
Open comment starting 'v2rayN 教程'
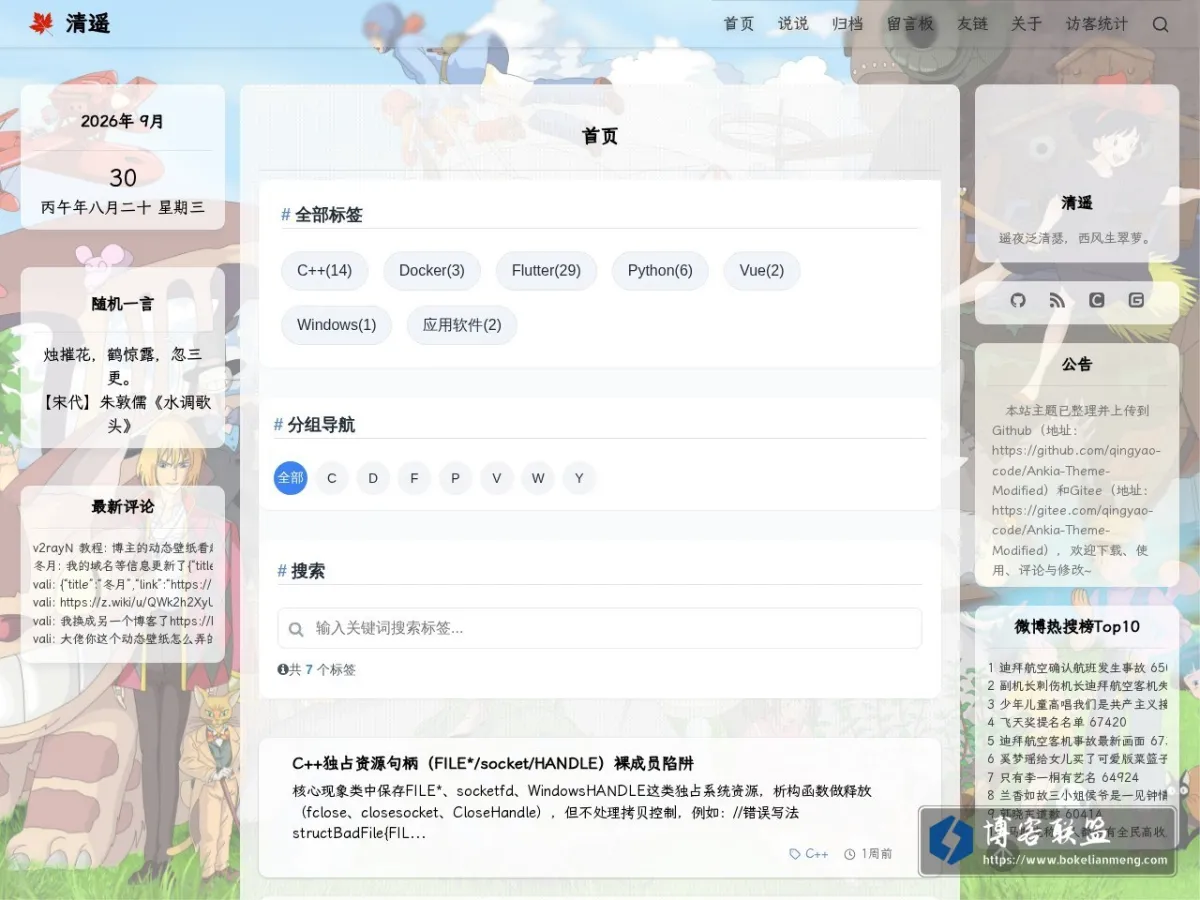point(123,548)
